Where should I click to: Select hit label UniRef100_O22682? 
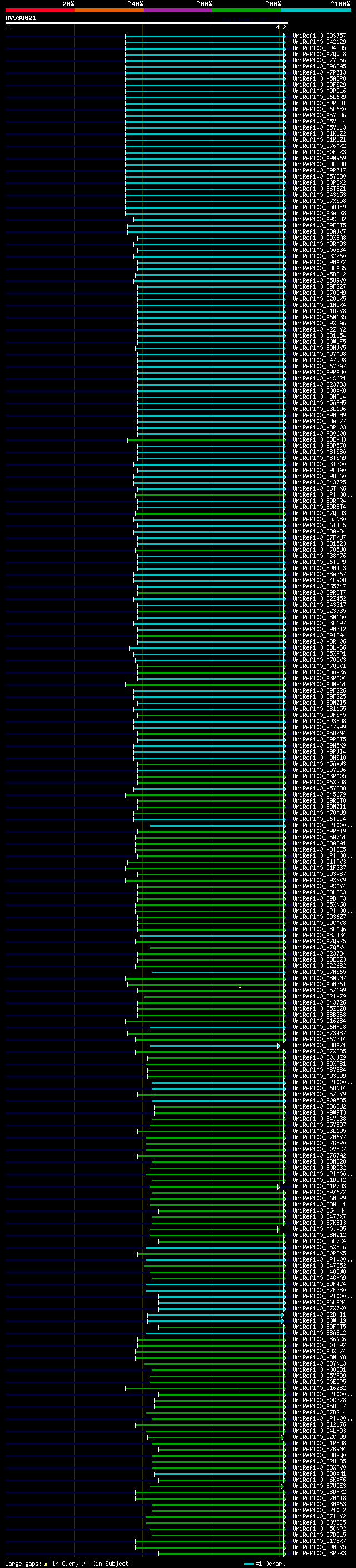point(319,966)
